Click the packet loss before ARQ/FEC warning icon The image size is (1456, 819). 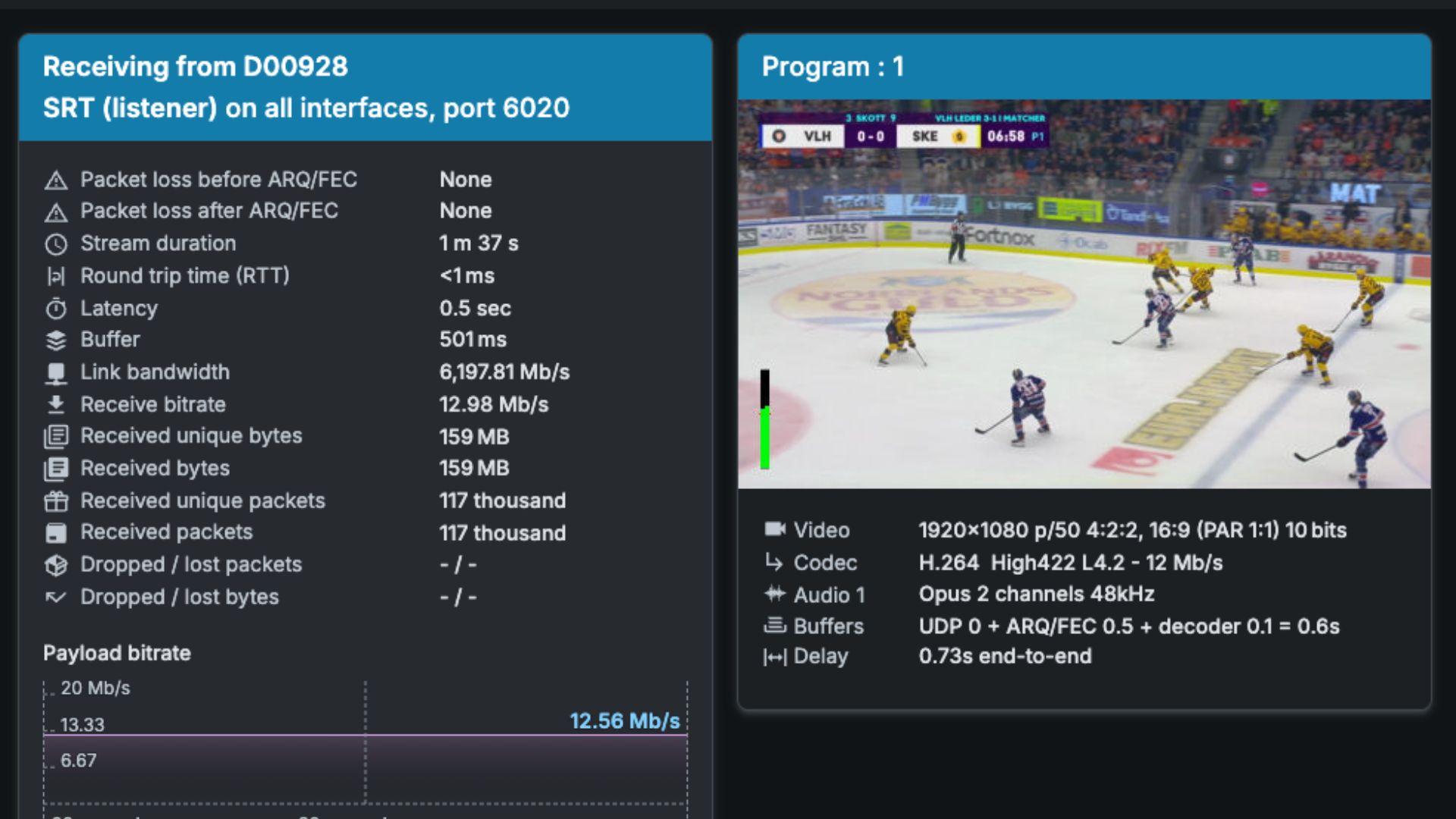click(56, 180)
